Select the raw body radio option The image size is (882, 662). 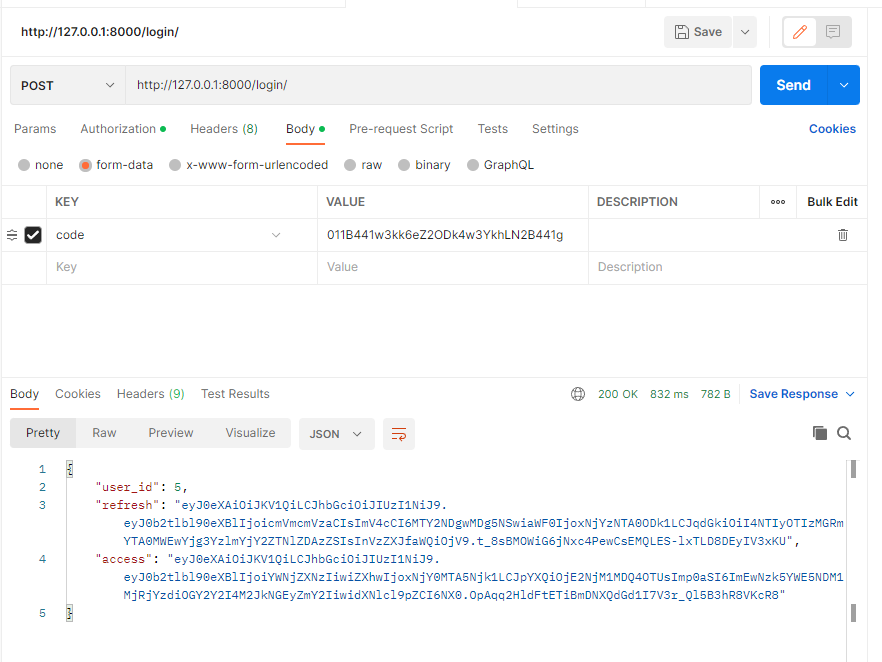(350, 165)
